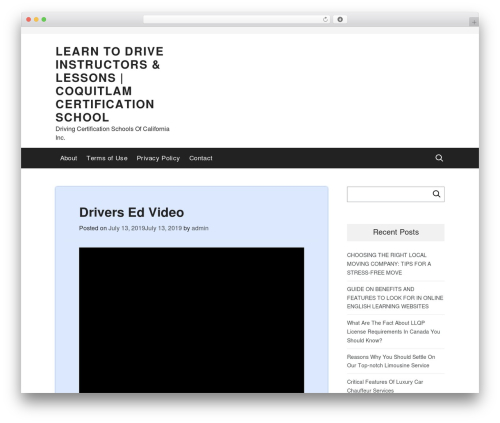500x423 pixels.
Task: Open post about LLQP License Requirements
Action: (393, 332)
